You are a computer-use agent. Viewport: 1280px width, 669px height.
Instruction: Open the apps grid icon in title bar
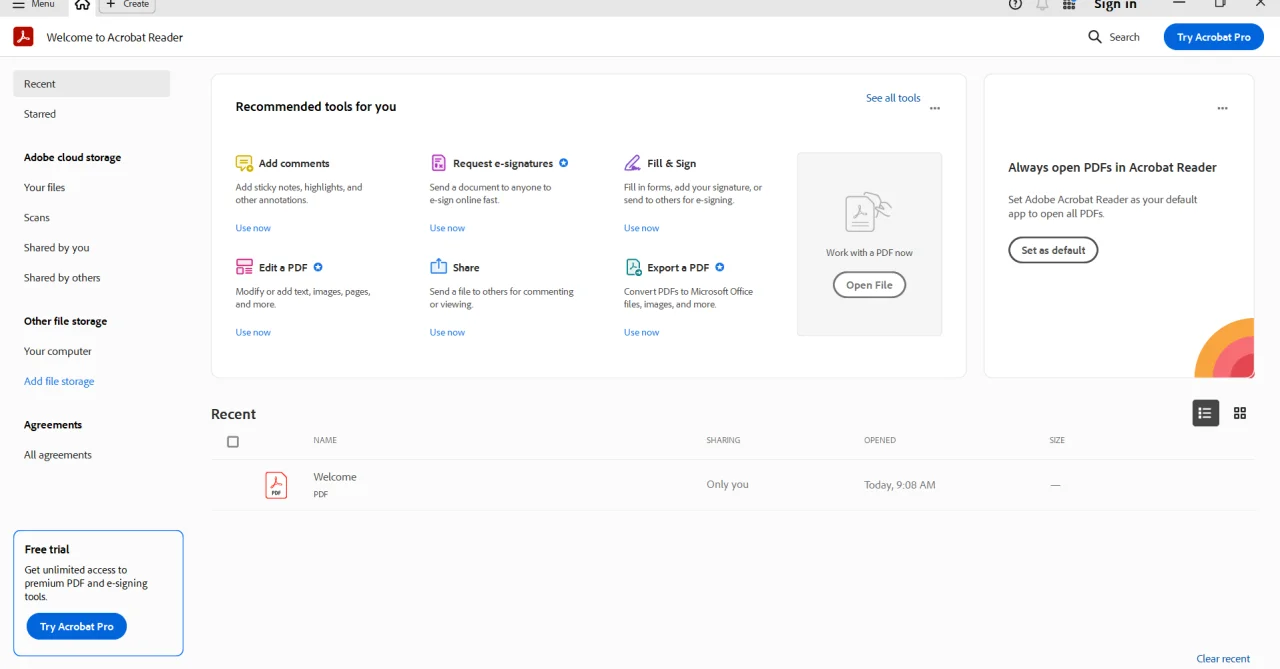[x=1069, y=5]
